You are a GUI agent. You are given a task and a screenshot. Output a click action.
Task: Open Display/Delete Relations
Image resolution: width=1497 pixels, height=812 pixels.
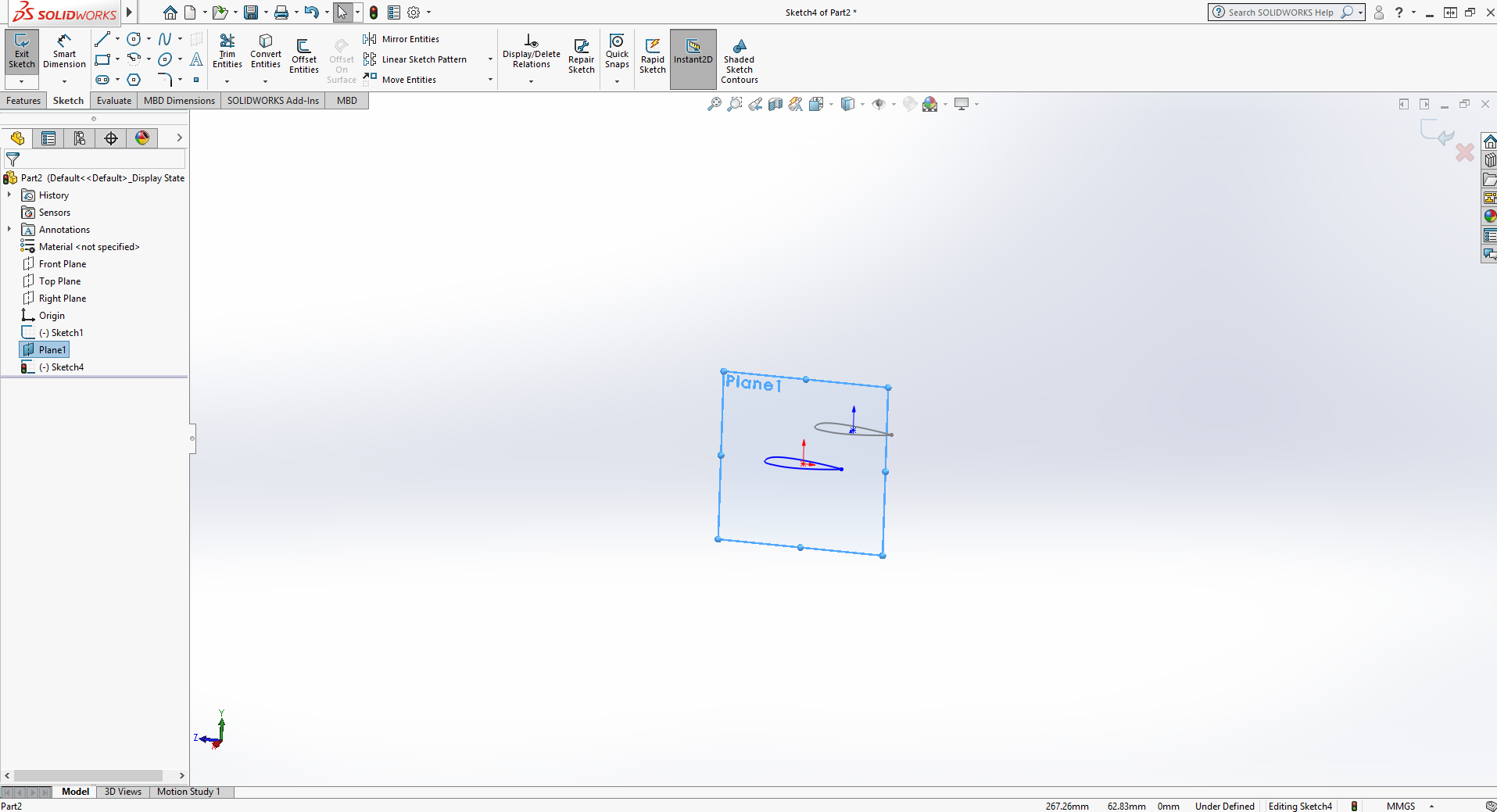532,52
